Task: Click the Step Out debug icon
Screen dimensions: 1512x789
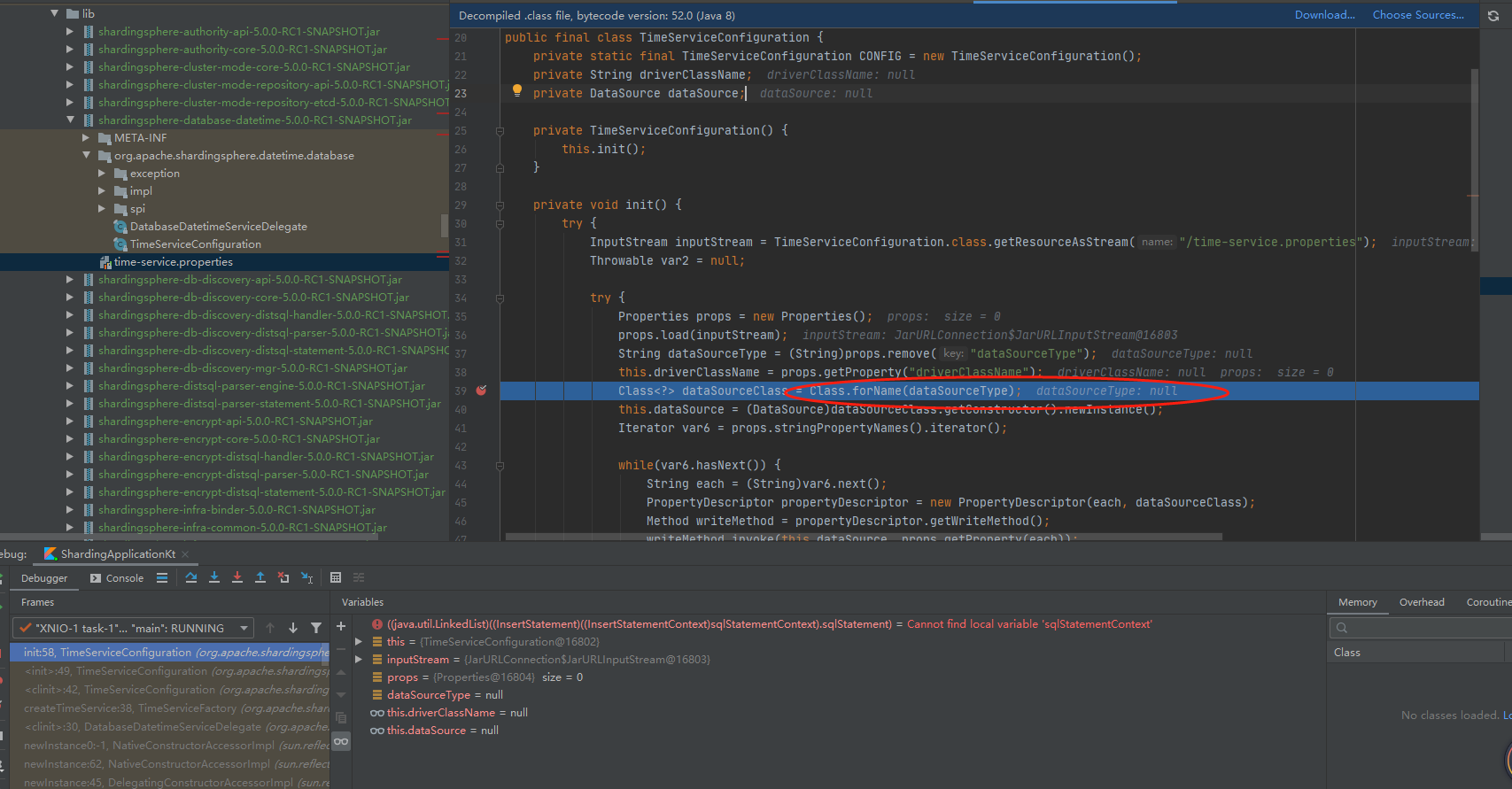Action: point(260,577)
